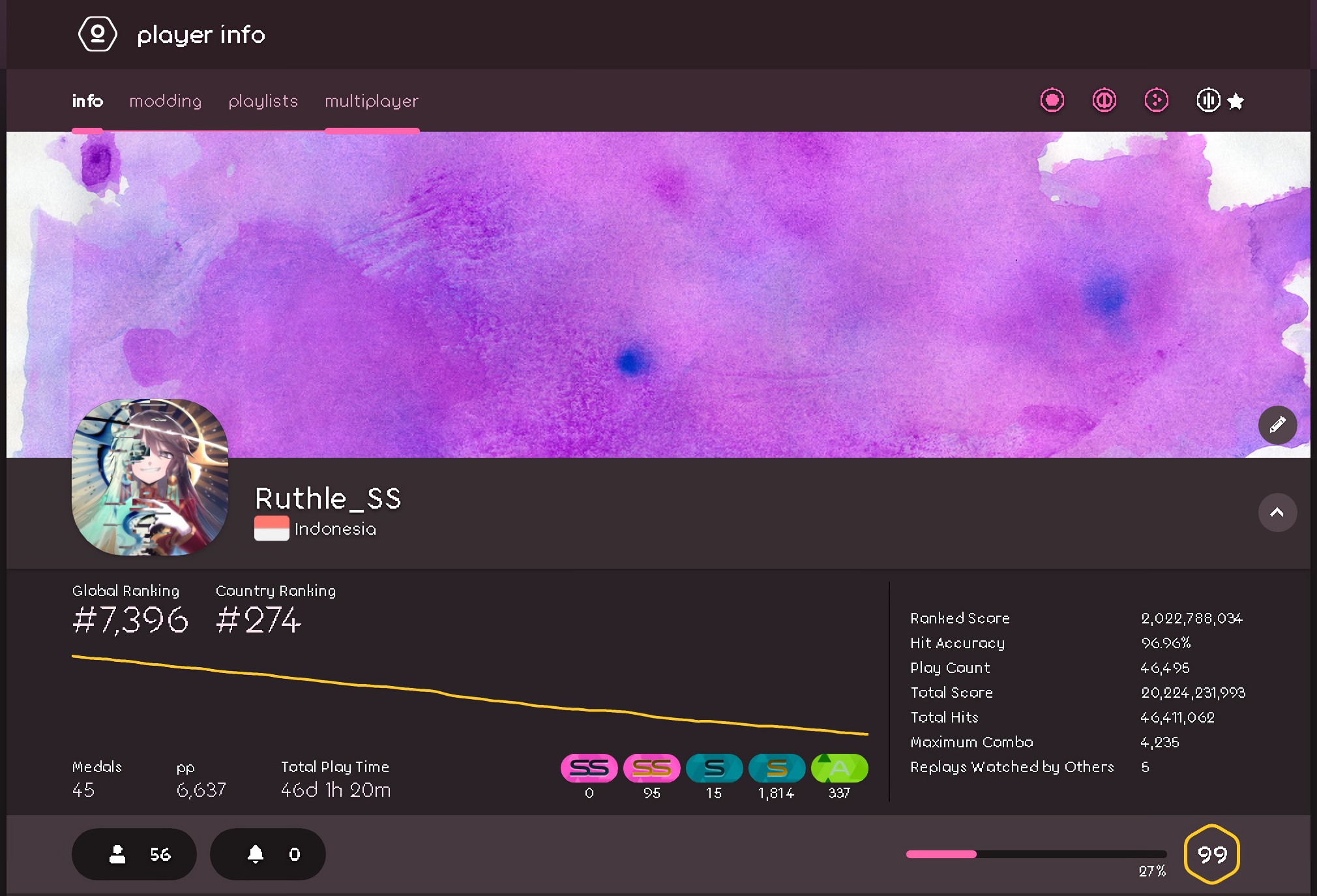Click the player info header icon
This screenshot has width=1317, height=896.
click(x=98, y=34)
